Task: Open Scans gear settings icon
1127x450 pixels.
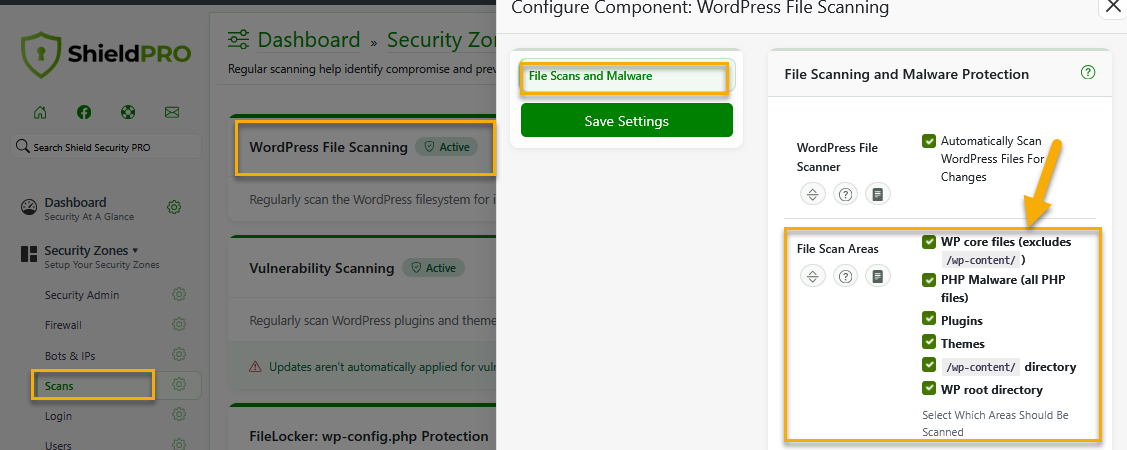Action: pyautogui.click(x=179, y=385)
